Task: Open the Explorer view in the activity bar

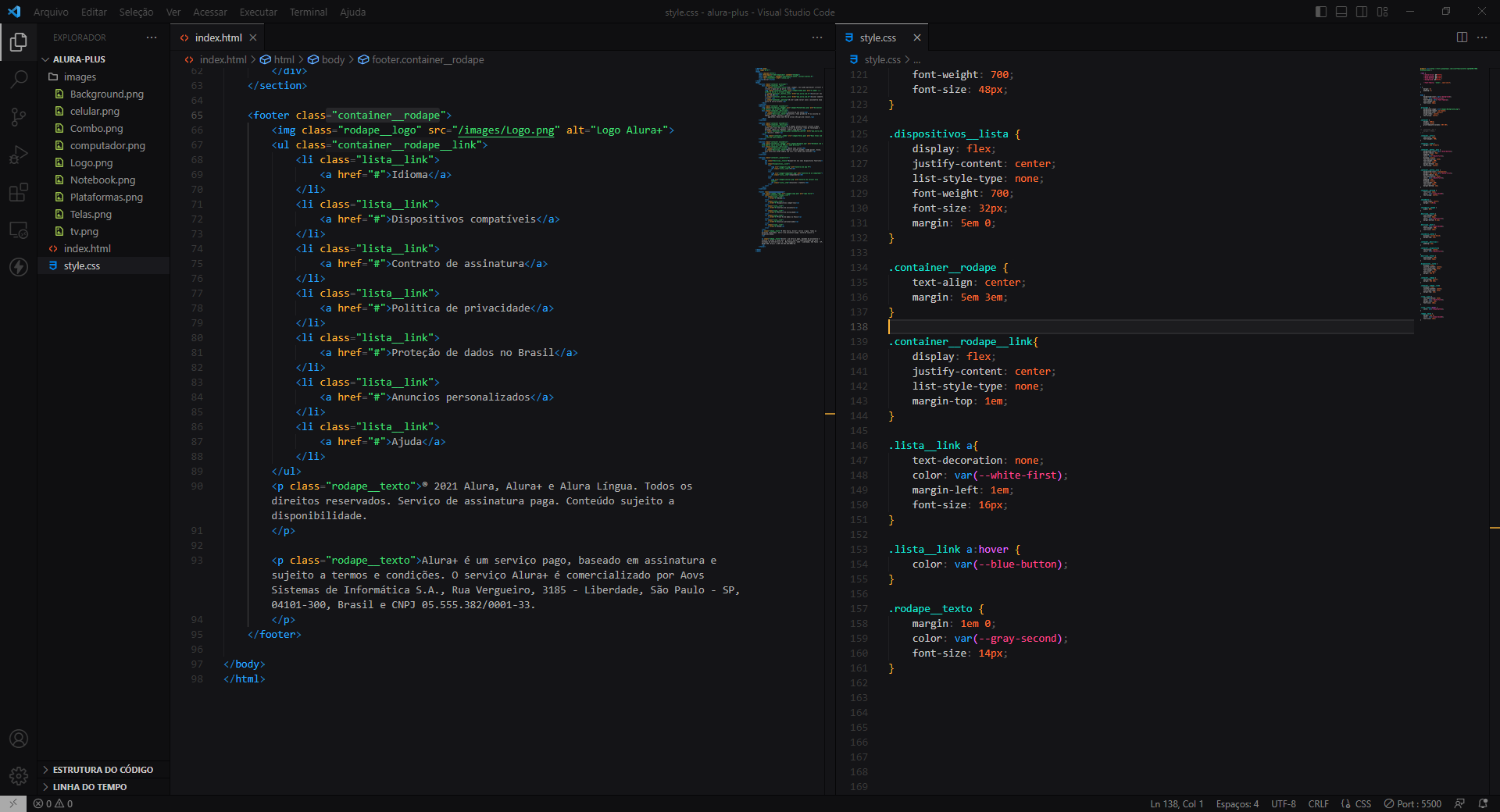Action: 19,42
